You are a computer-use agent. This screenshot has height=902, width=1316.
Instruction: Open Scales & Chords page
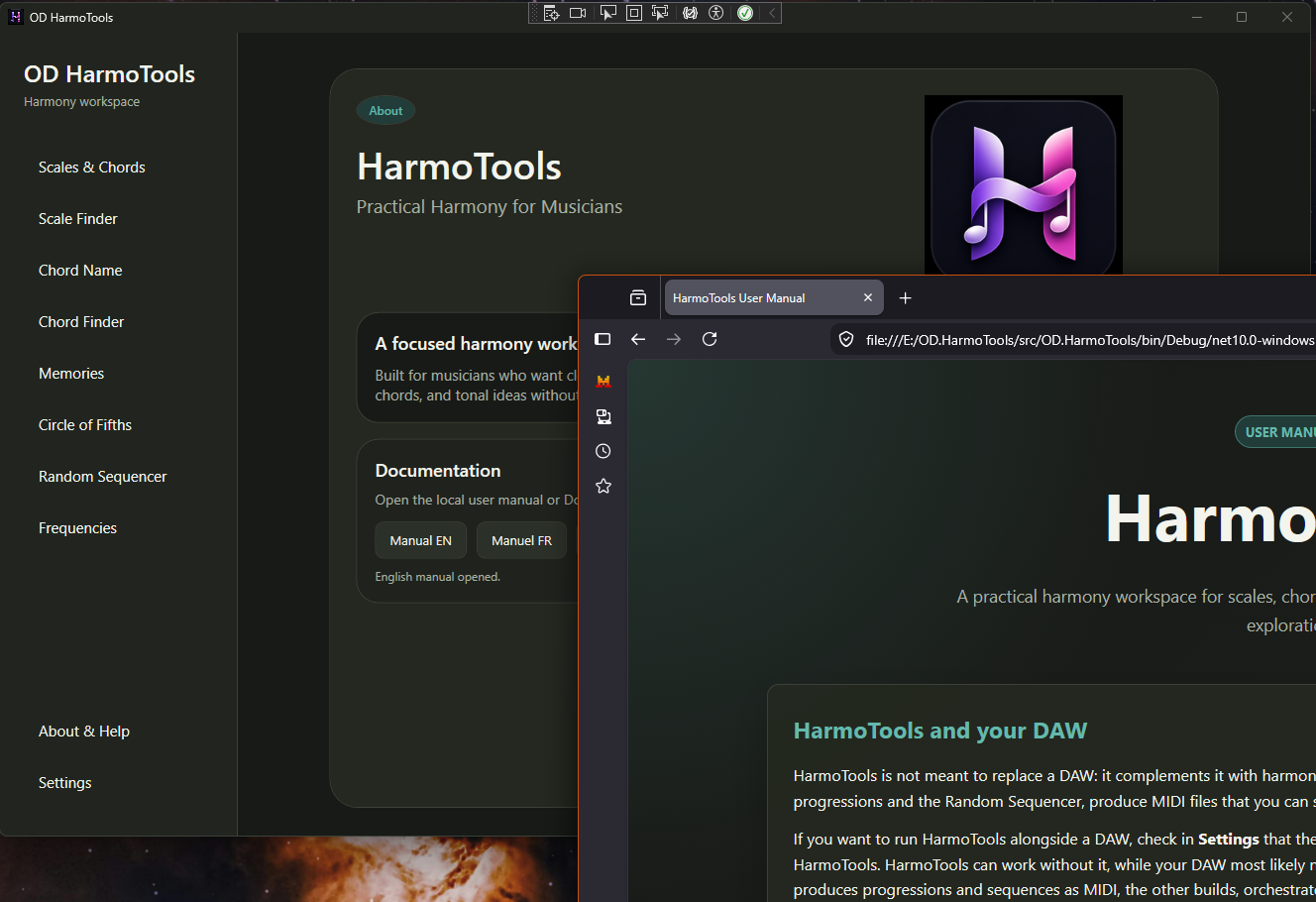[x=92, y=168]
